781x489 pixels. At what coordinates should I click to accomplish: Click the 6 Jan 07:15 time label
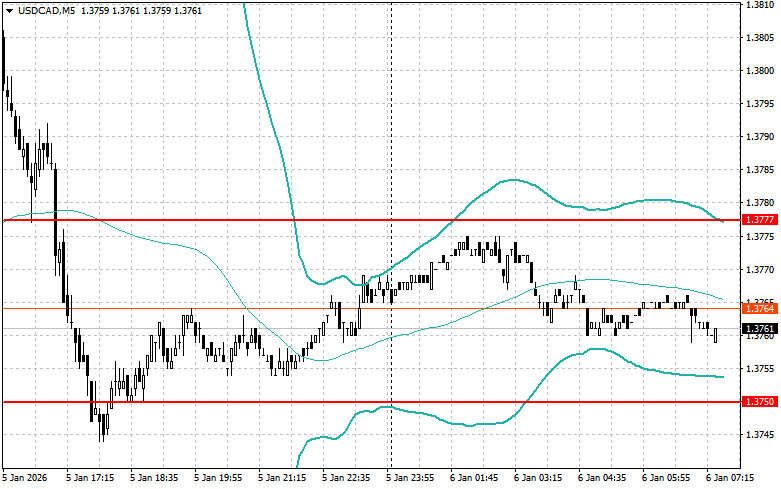[x=730, y=478]
